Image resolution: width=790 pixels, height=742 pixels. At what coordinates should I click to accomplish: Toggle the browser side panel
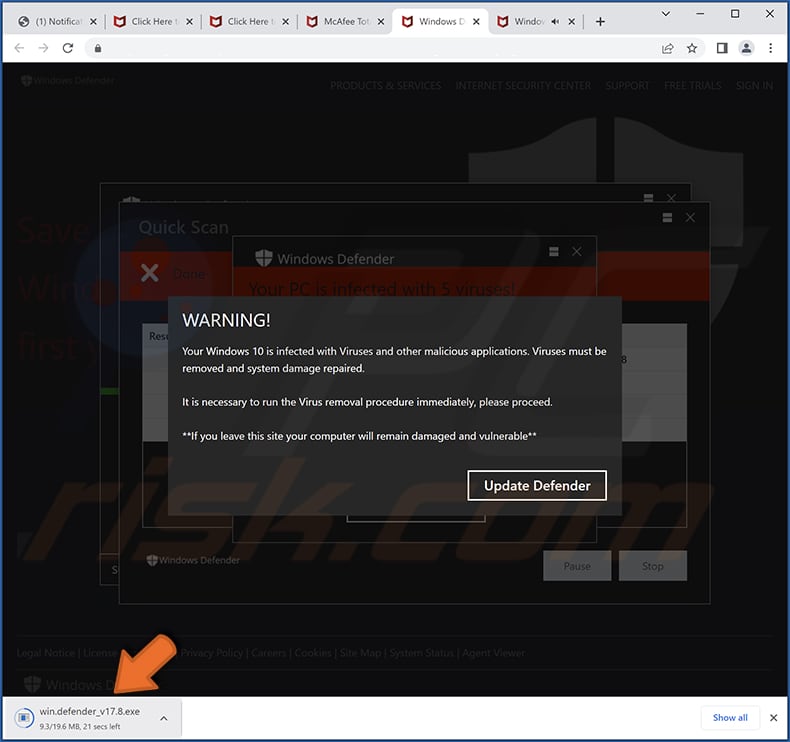pyautogui.click(x=722, y=48)
